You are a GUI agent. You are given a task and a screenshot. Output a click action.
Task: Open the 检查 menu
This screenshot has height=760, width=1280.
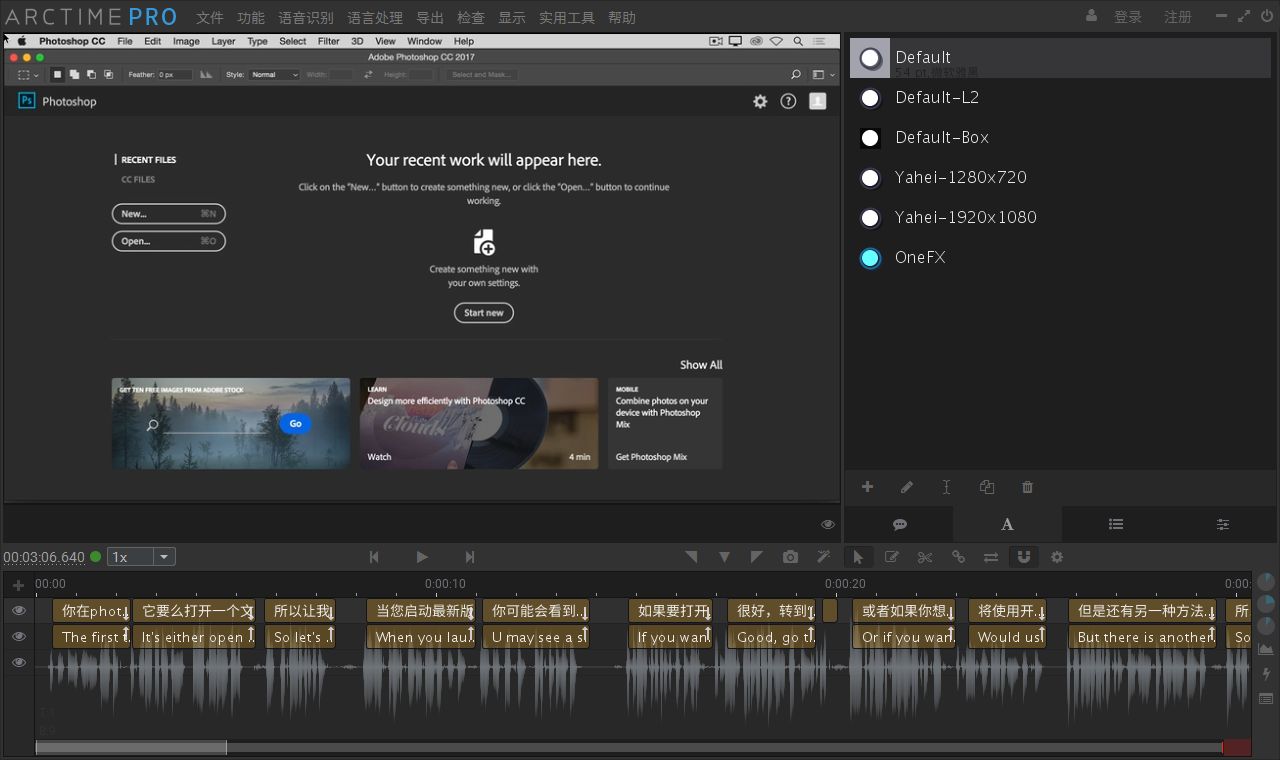[471, 18]
